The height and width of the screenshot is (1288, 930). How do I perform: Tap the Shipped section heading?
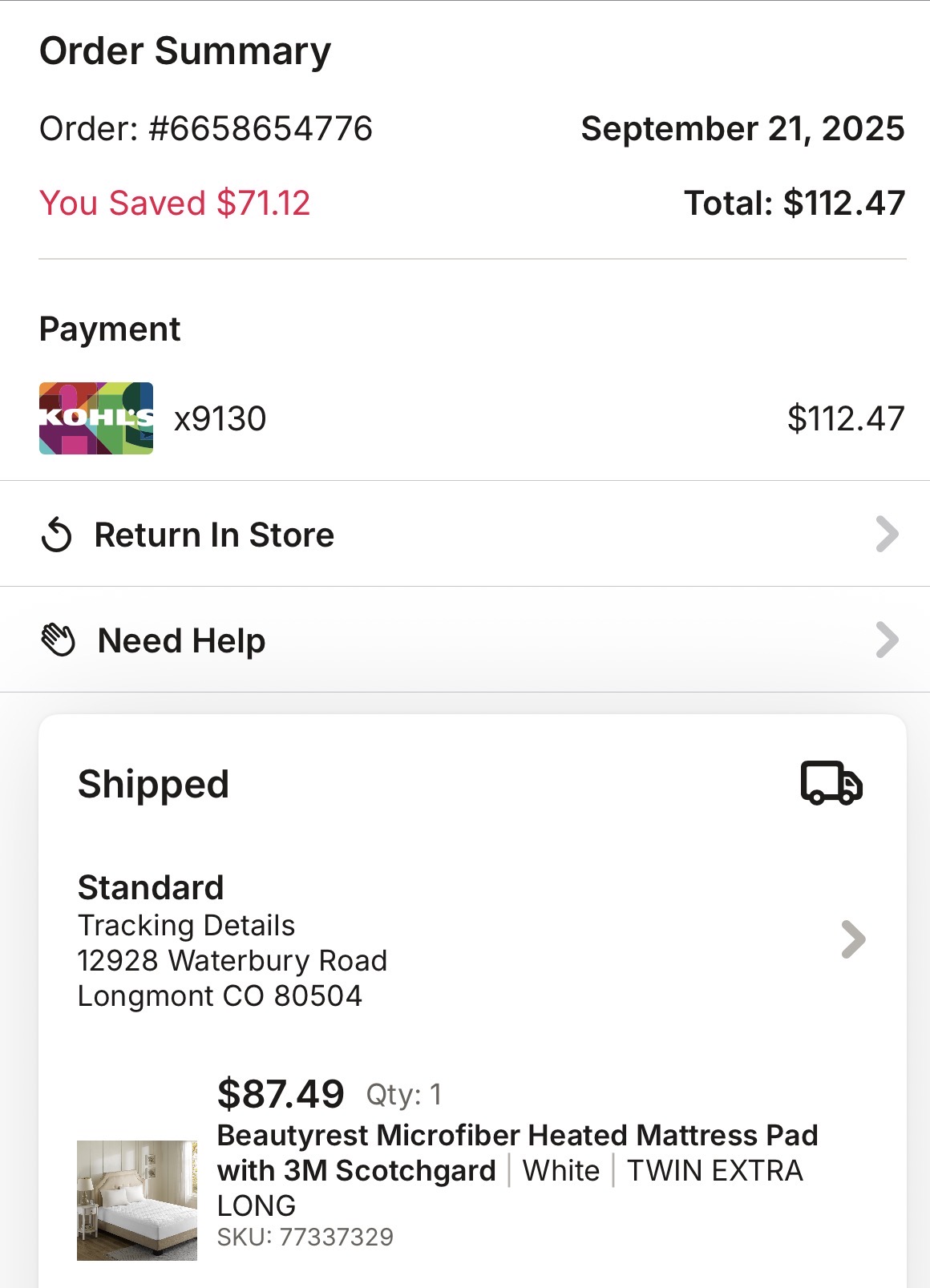point(154,784)
